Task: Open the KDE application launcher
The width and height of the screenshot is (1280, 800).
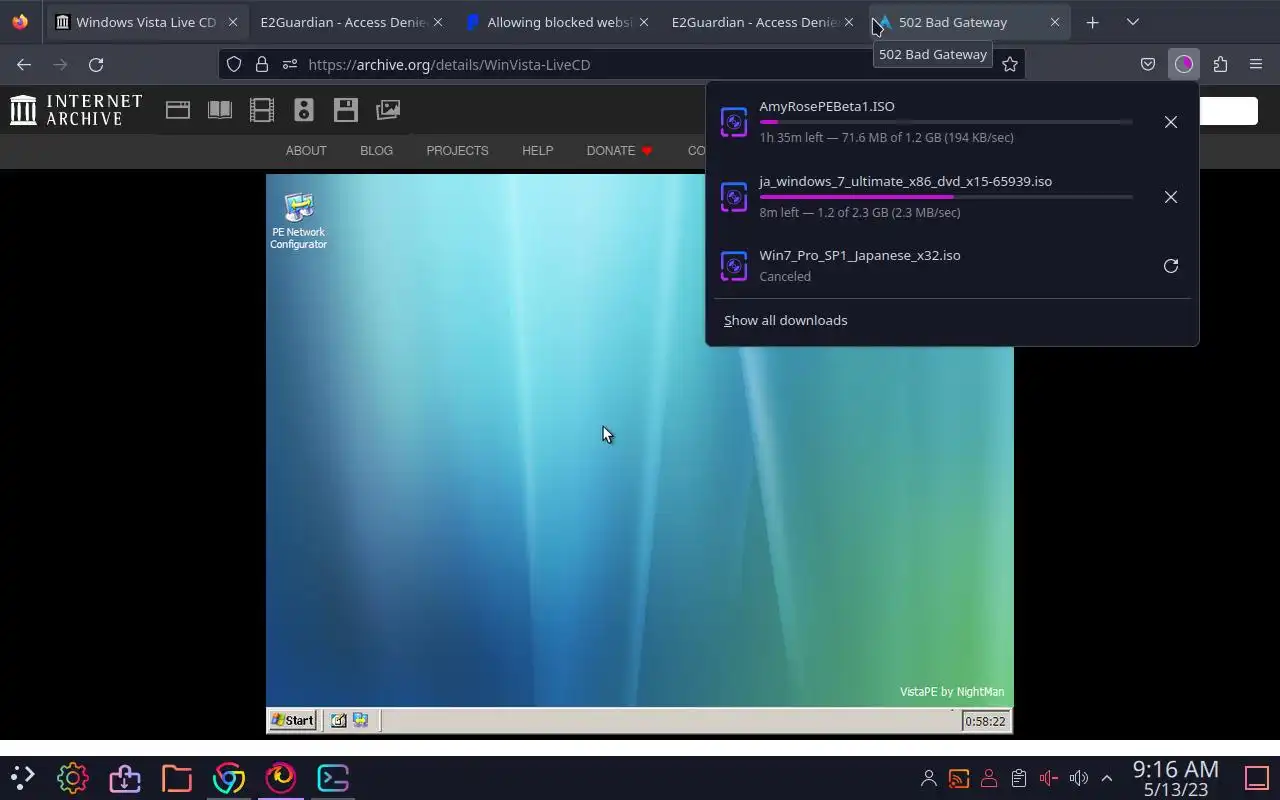Action: (x=22, y=777)
